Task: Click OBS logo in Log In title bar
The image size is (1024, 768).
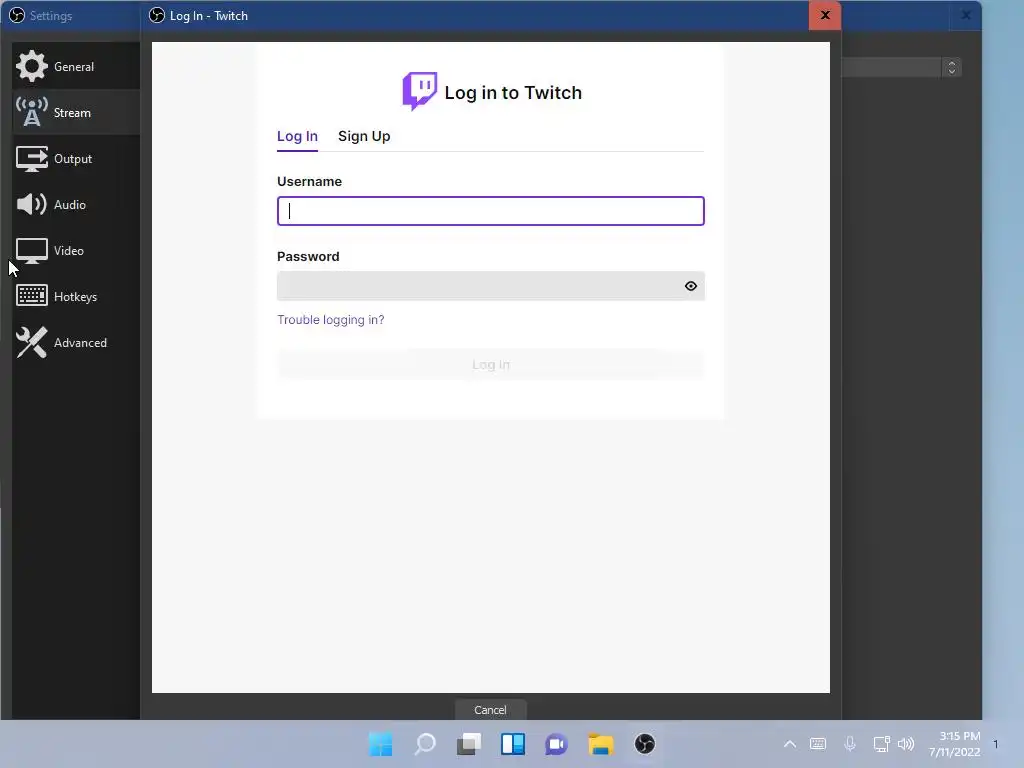Action: point(157,15)
